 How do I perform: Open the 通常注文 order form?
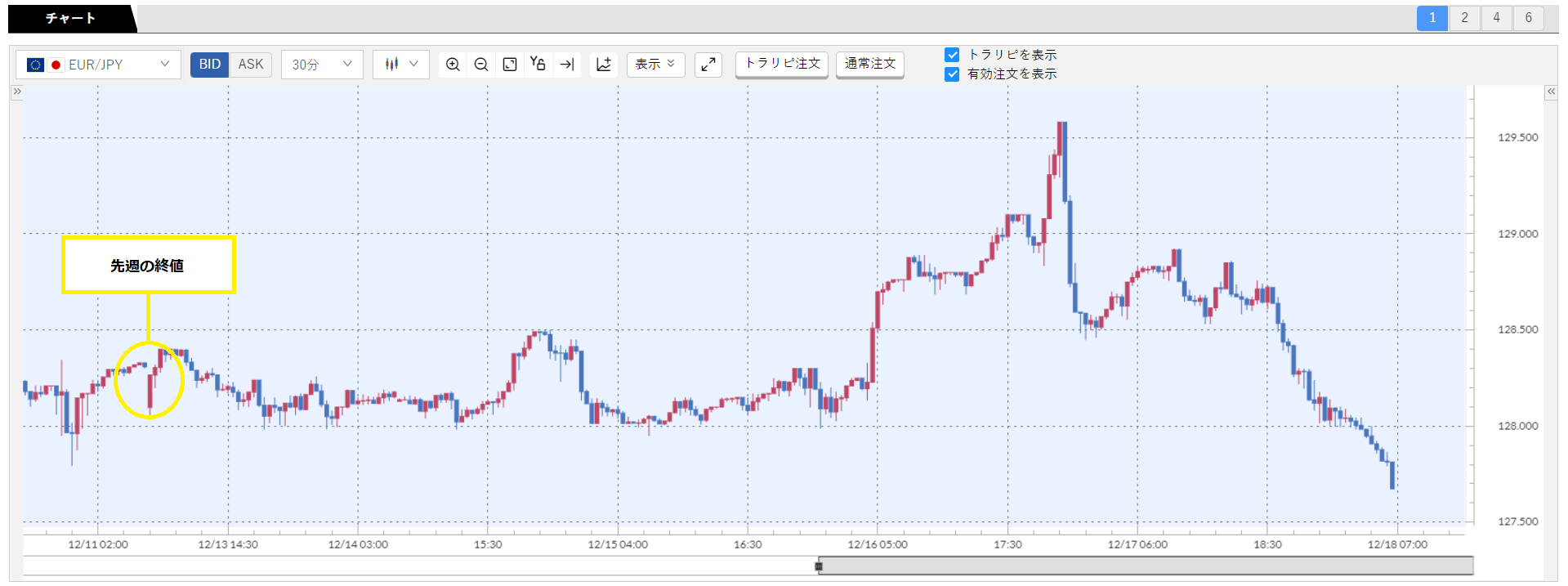click(870, 65)
